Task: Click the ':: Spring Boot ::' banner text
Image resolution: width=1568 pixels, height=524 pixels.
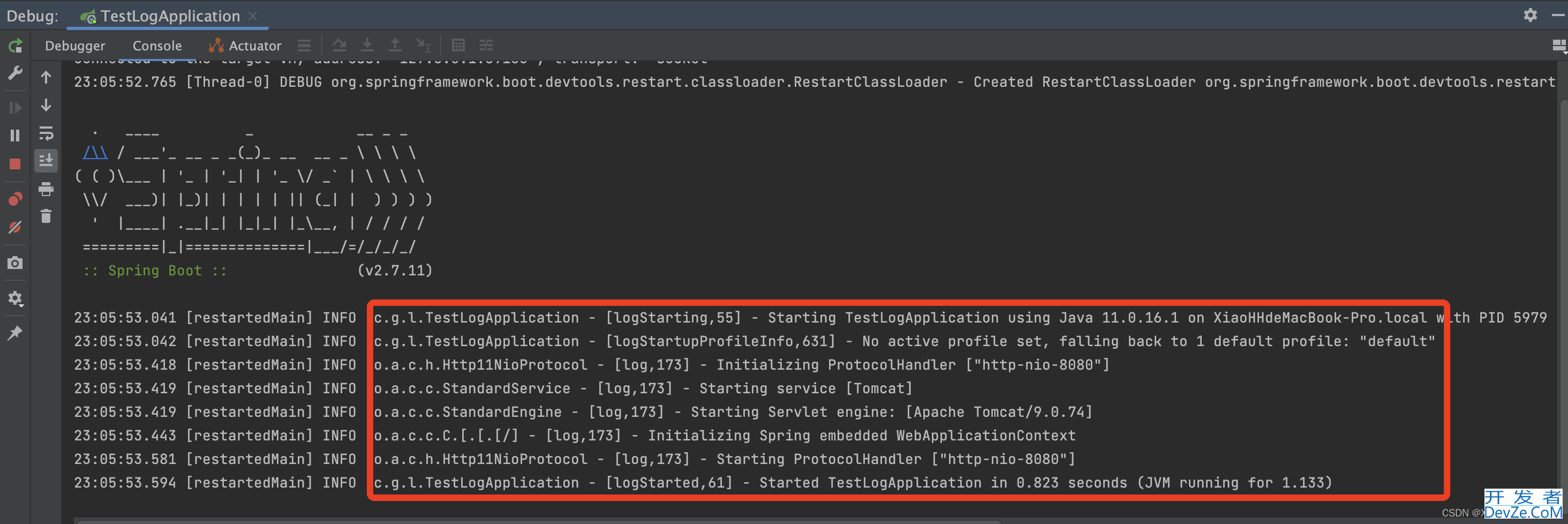Action: 155,271
